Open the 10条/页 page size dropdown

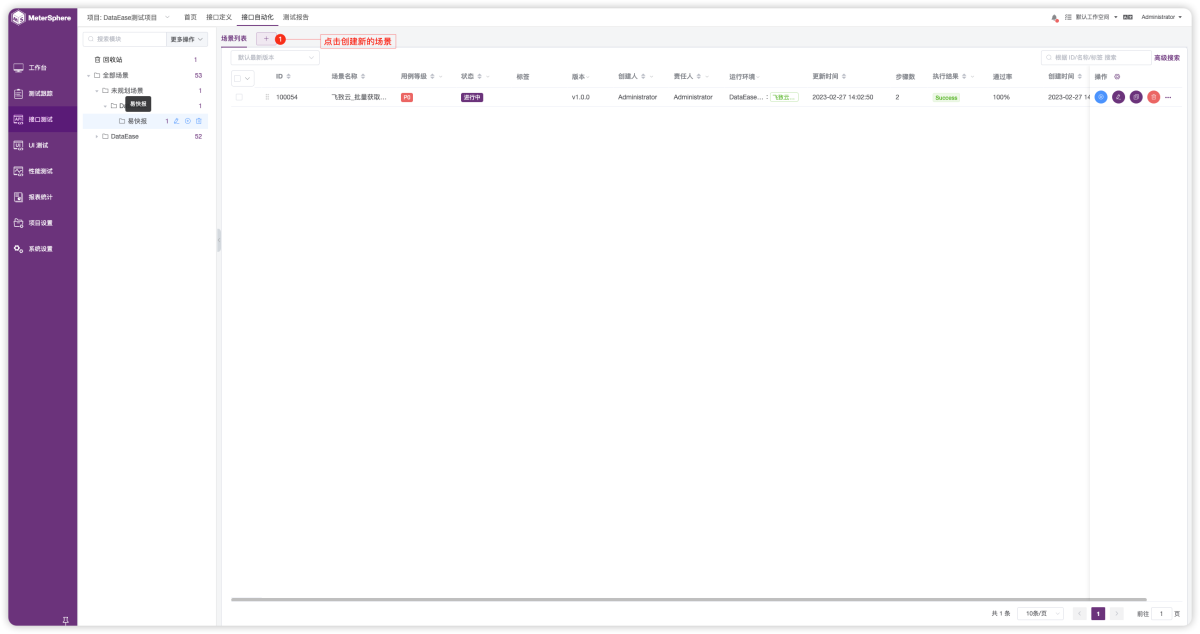pos(1040,613)
